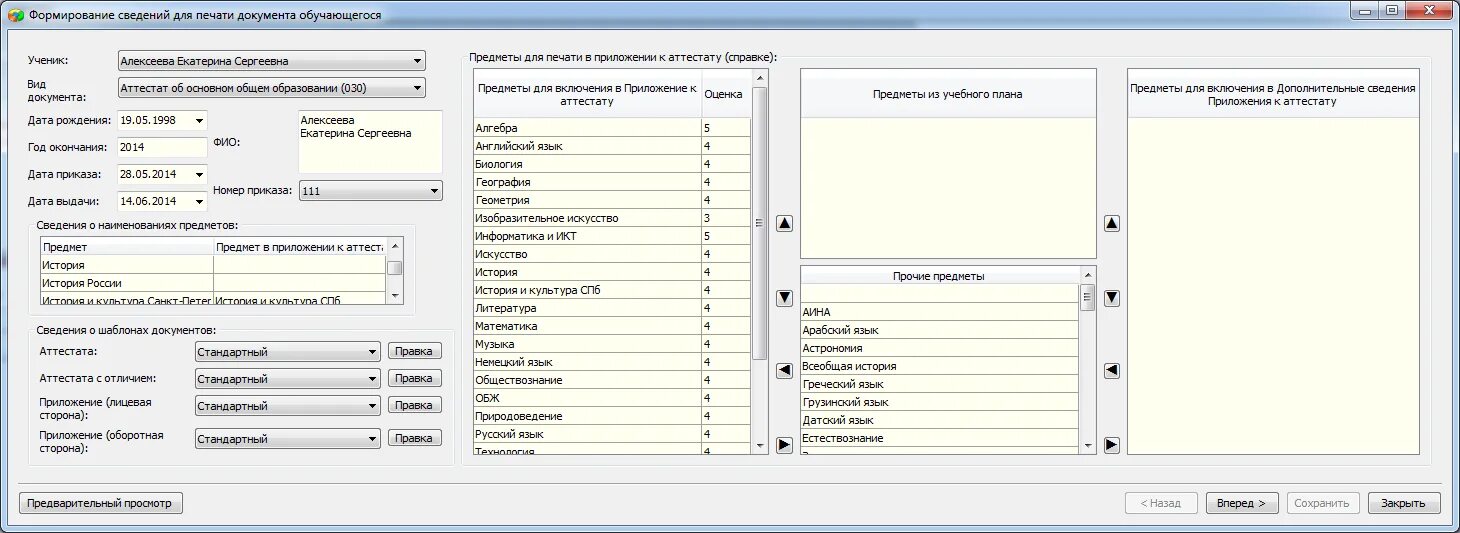Viewport: 1460px width, 533px height.
Task: Click the scrollbar thumb of the Сведения о наименованиях предметов table
Action: click(x=395, y=268)
